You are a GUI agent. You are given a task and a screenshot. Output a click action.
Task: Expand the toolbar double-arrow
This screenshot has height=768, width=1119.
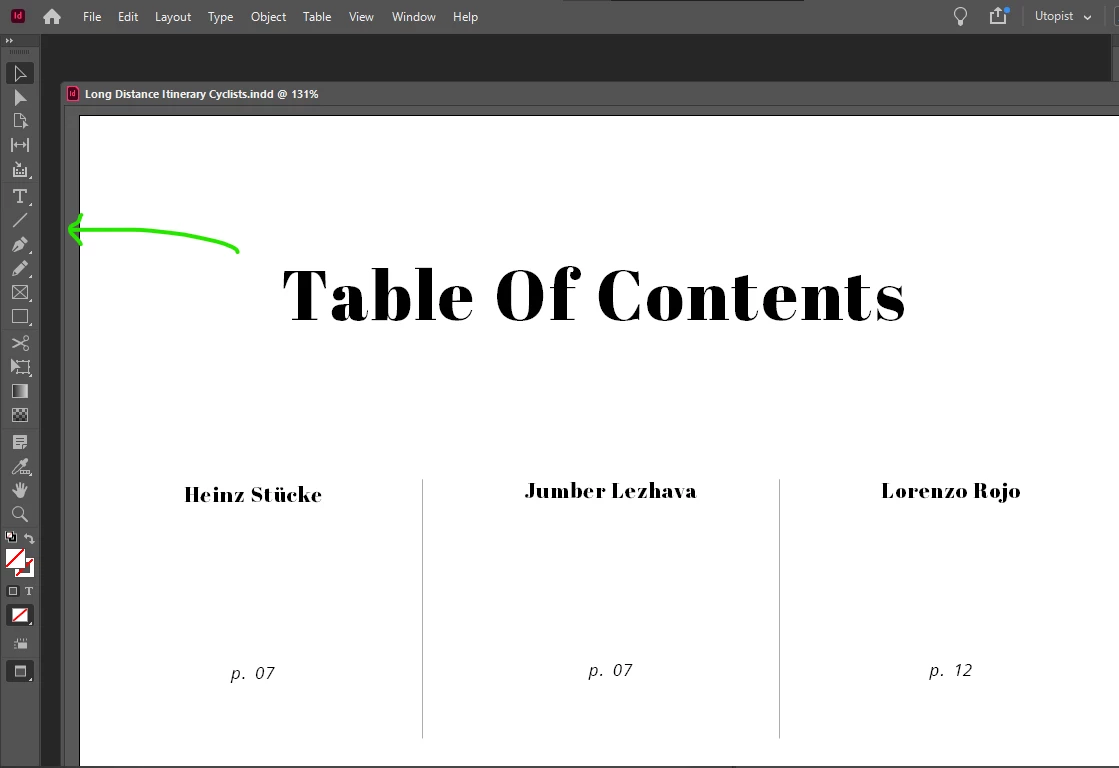pyautogui.click(x=9, y=41)
